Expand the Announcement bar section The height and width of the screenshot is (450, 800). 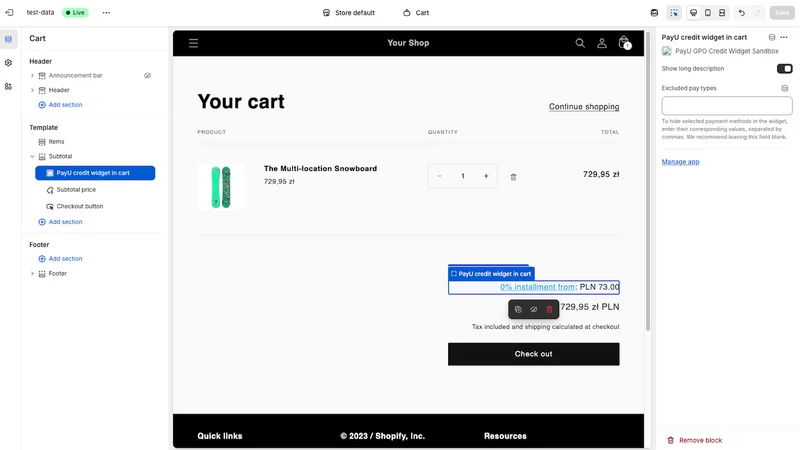[32, 76]
